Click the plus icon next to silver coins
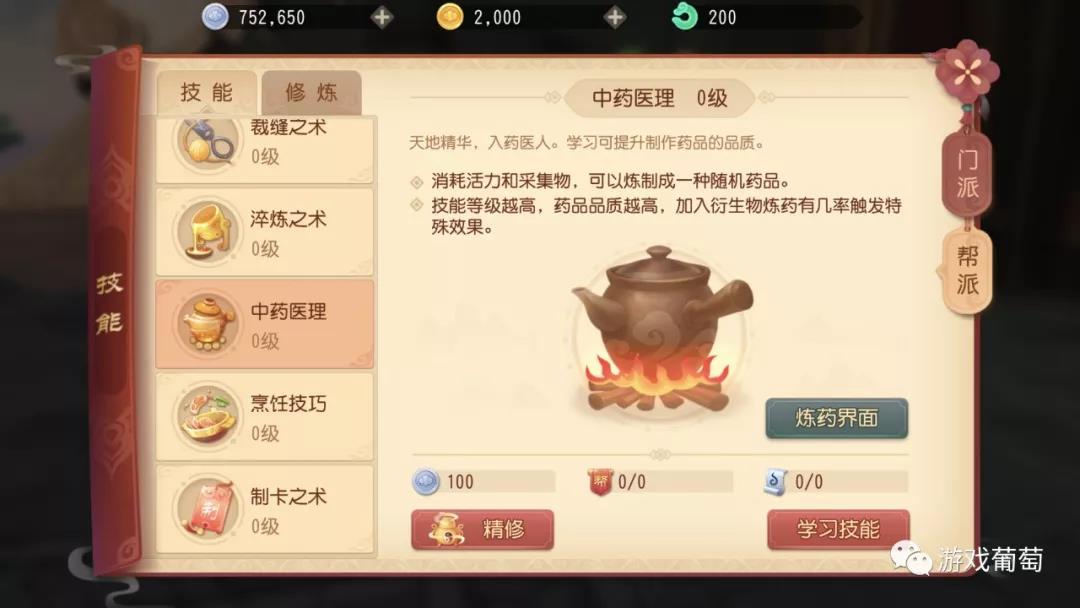 382,17
